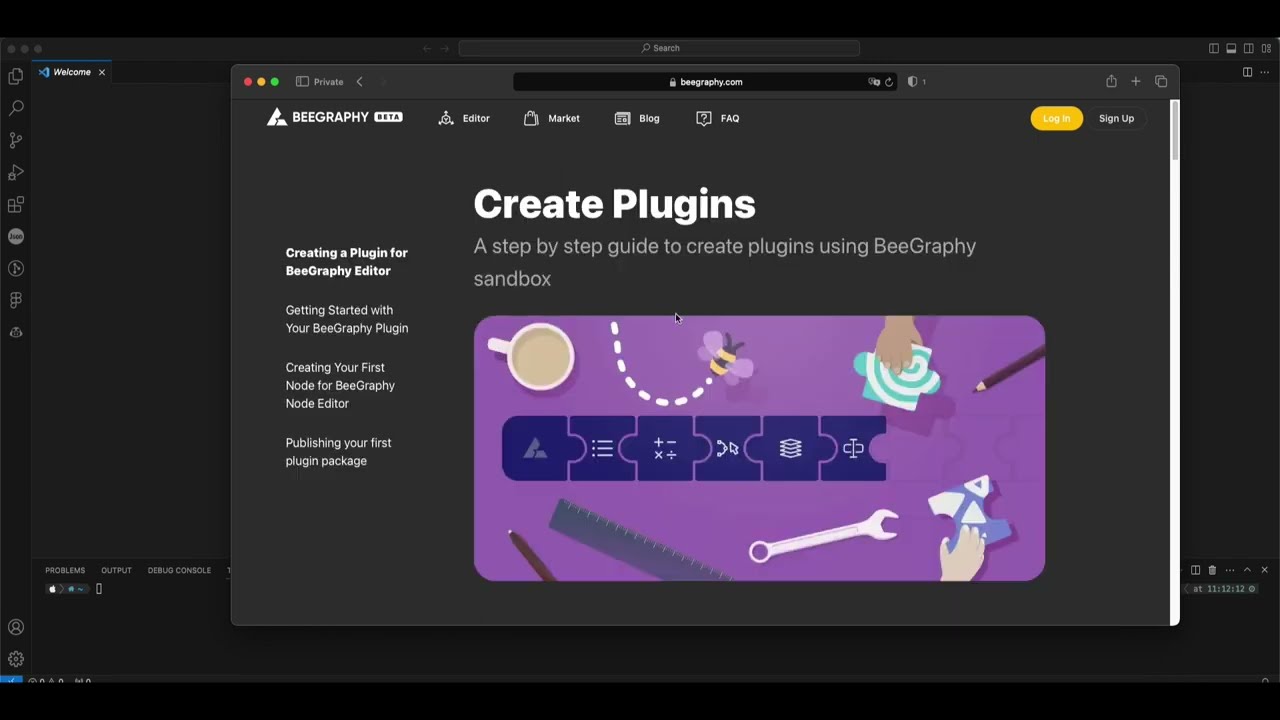Open a new Safari tab with plus icon
Viewport: 1280px width, 720px height.
coord(1136,82)
